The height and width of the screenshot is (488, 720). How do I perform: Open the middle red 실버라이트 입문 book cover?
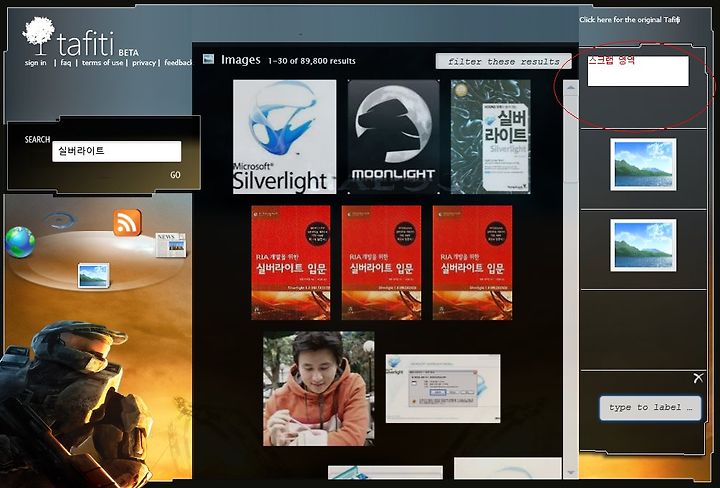pos(381,263)
